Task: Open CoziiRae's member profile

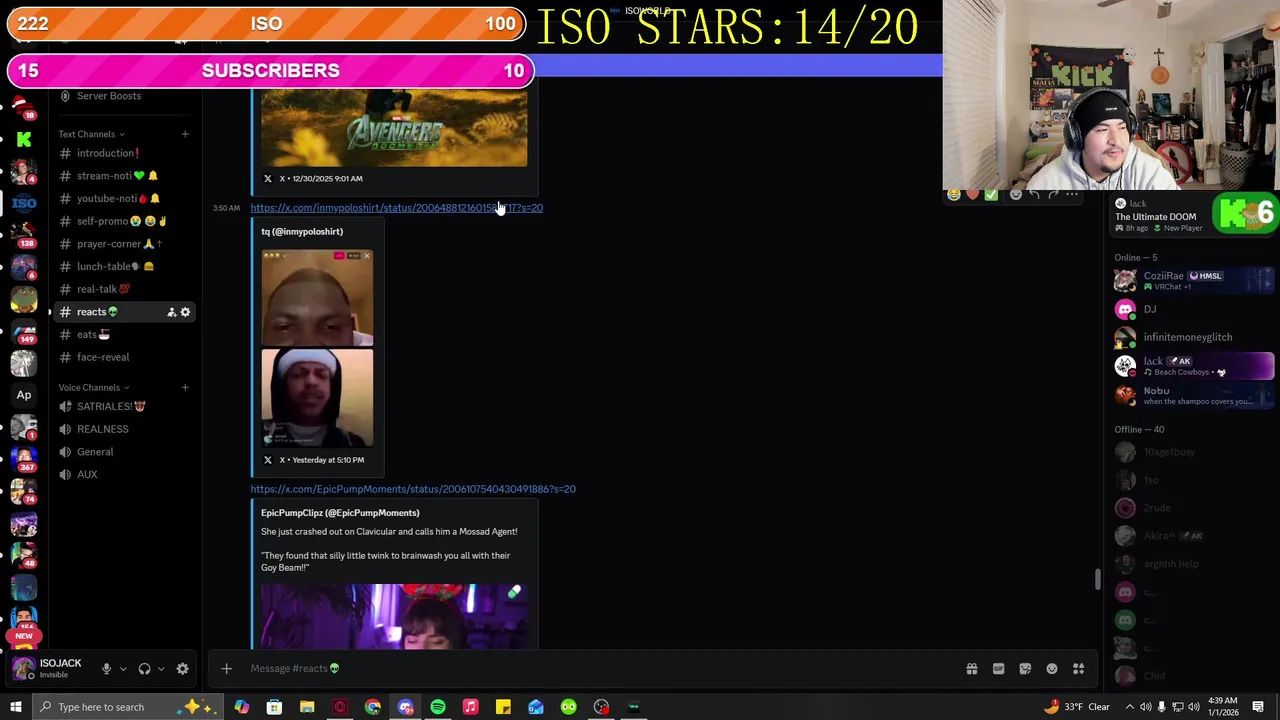Action: click(1194, 280)
